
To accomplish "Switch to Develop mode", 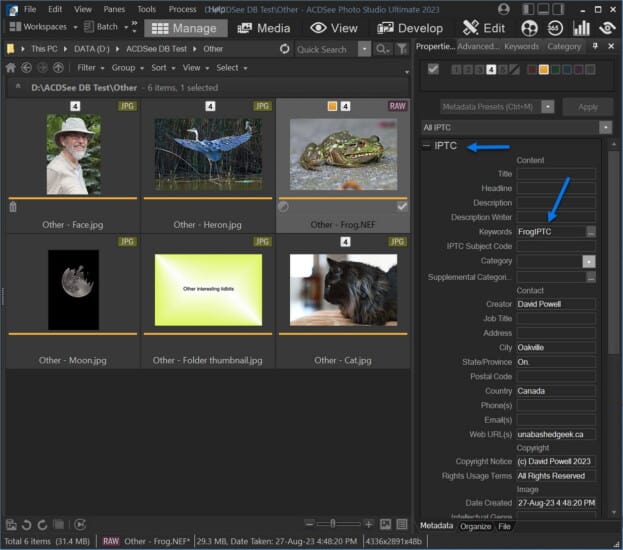I will tap(411, 28).
